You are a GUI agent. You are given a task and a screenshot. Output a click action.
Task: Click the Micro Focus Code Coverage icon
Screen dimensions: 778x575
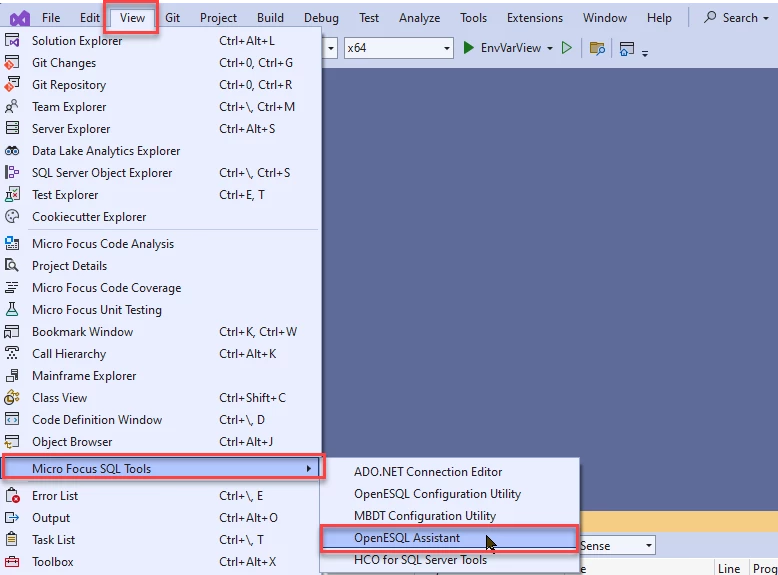pos(12,287)
